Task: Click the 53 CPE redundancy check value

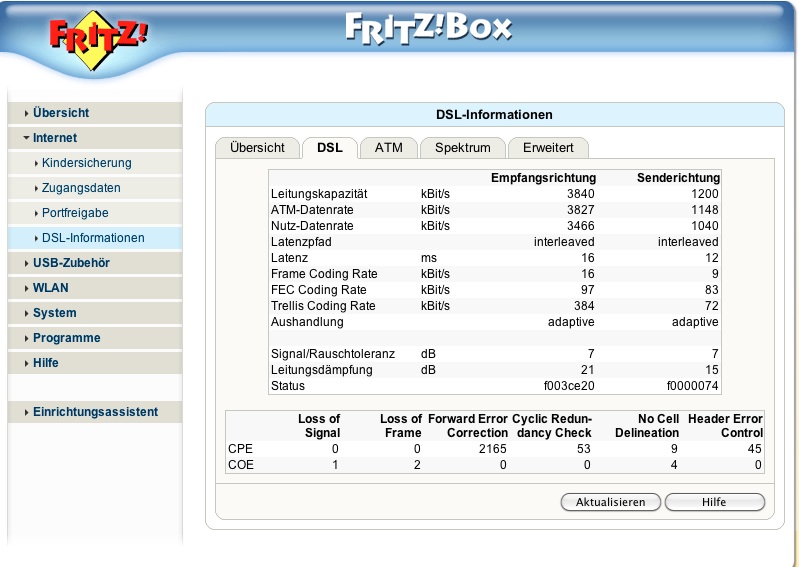Action: pyautogui.click(x=584, y=448)
